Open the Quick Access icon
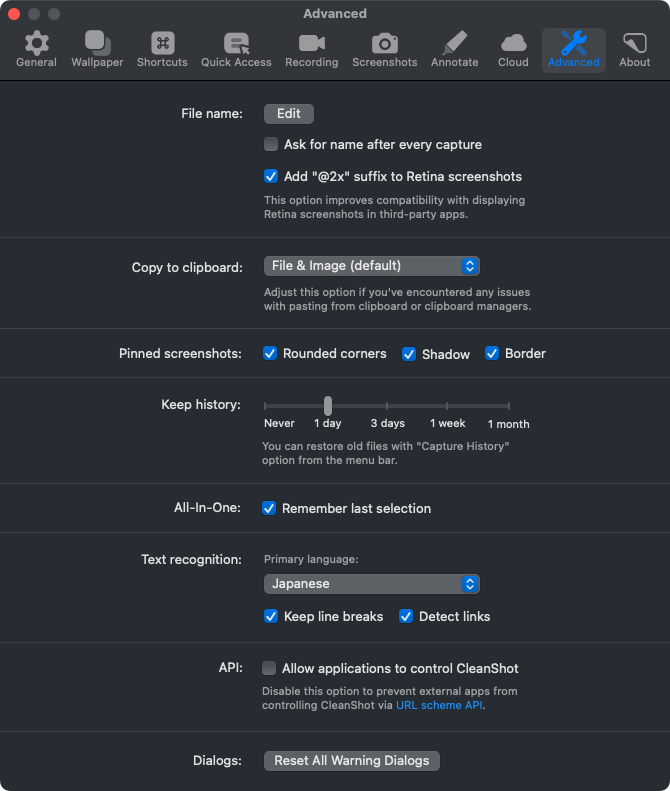This screenshot has width=670, height=791. [236, 43]
